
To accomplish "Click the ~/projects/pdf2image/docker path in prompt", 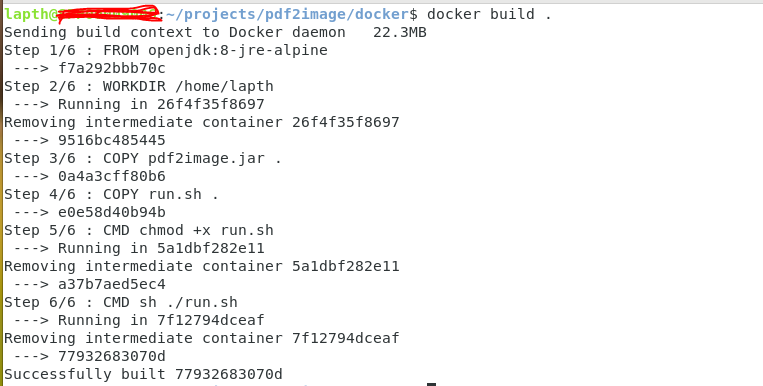I will point(291,15).
